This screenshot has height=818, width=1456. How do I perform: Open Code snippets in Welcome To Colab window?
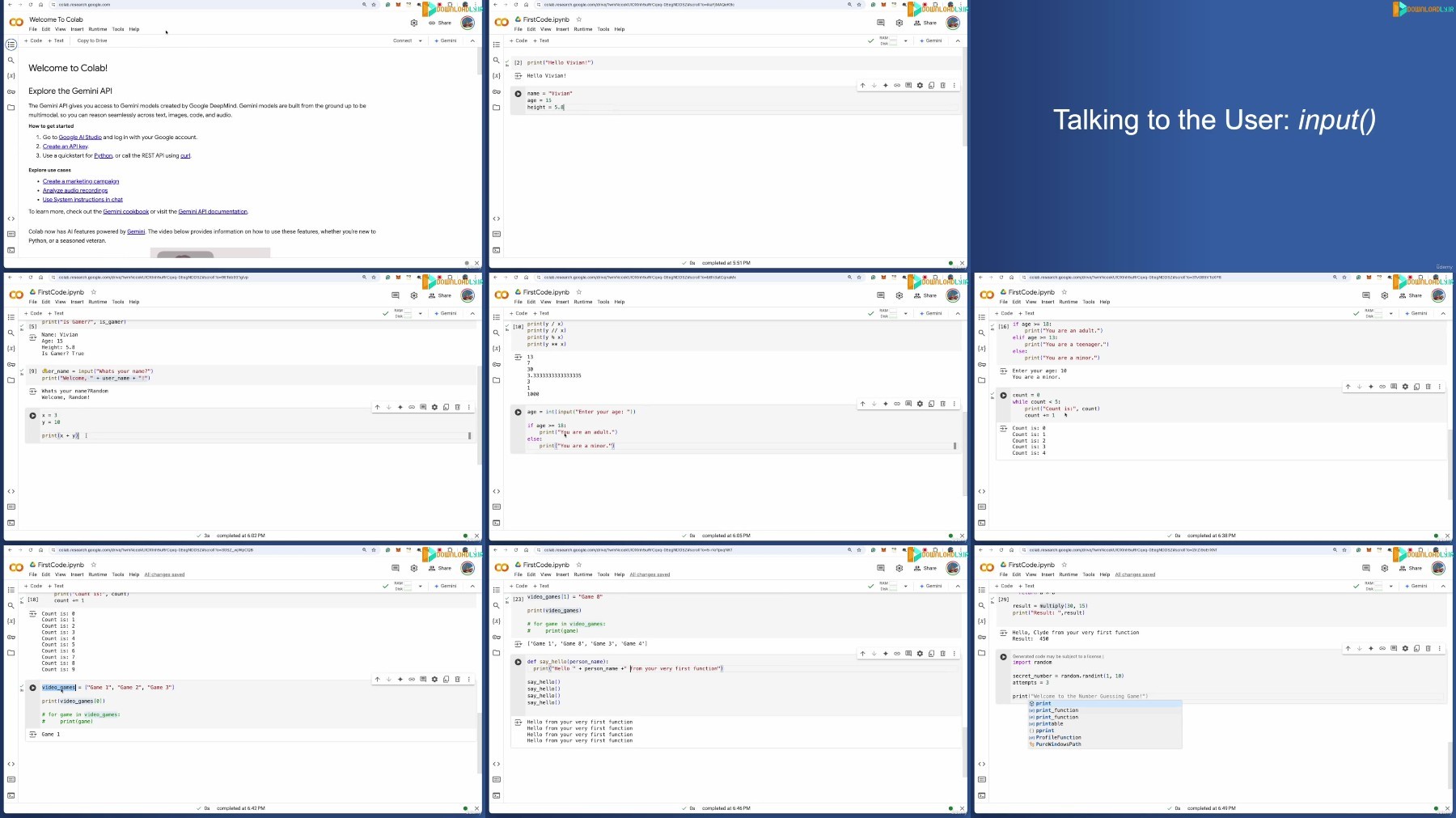(11, 218)
